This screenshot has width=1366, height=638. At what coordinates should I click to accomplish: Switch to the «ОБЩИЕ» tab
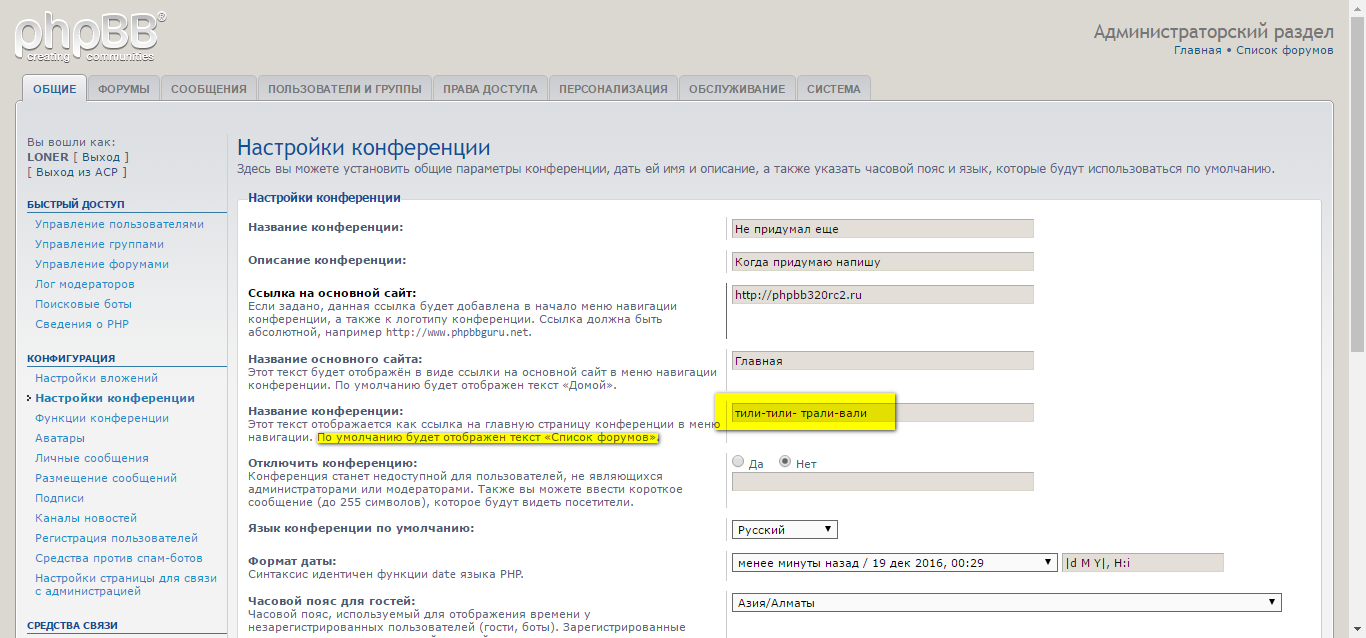pyautogui.click(x=54, y=89)
